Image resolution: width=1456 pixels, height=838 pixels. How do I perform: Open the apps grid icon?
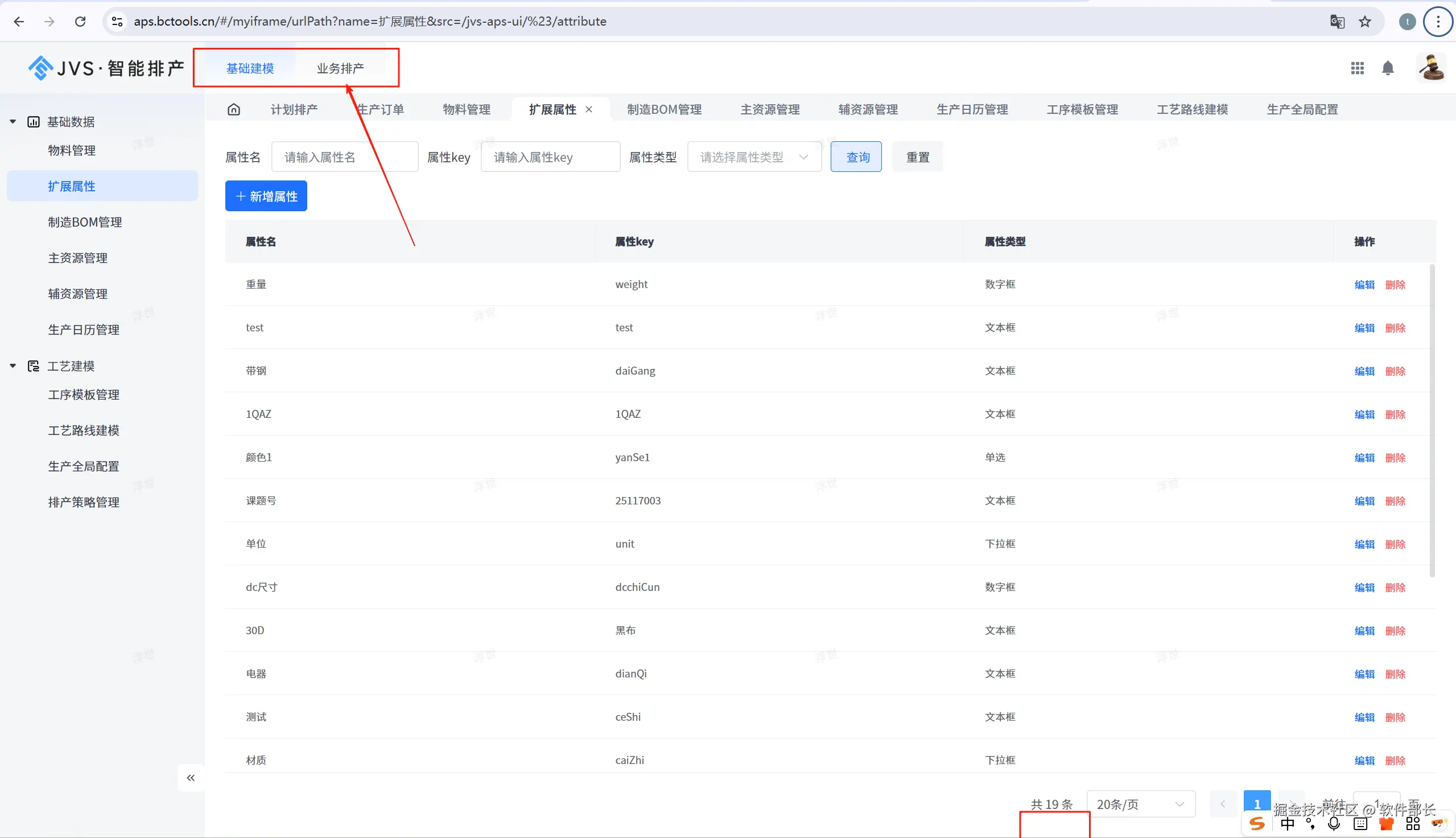pyautogui.click(x=1357, y=68)
